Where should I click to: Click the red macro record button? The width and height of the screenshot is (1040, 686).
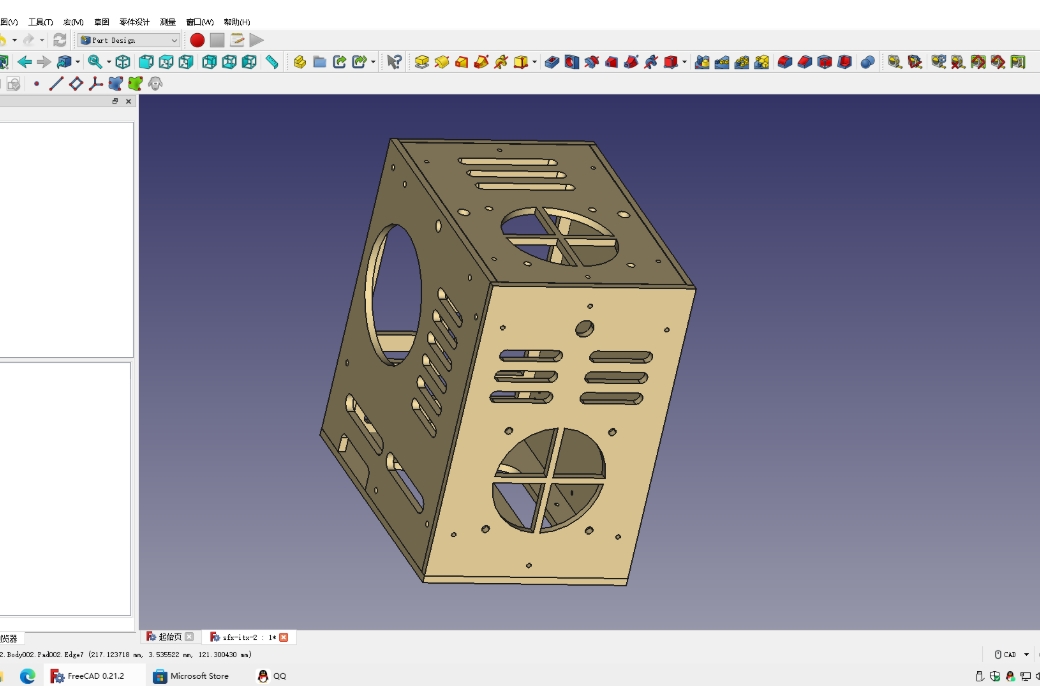tap(197, 40)
